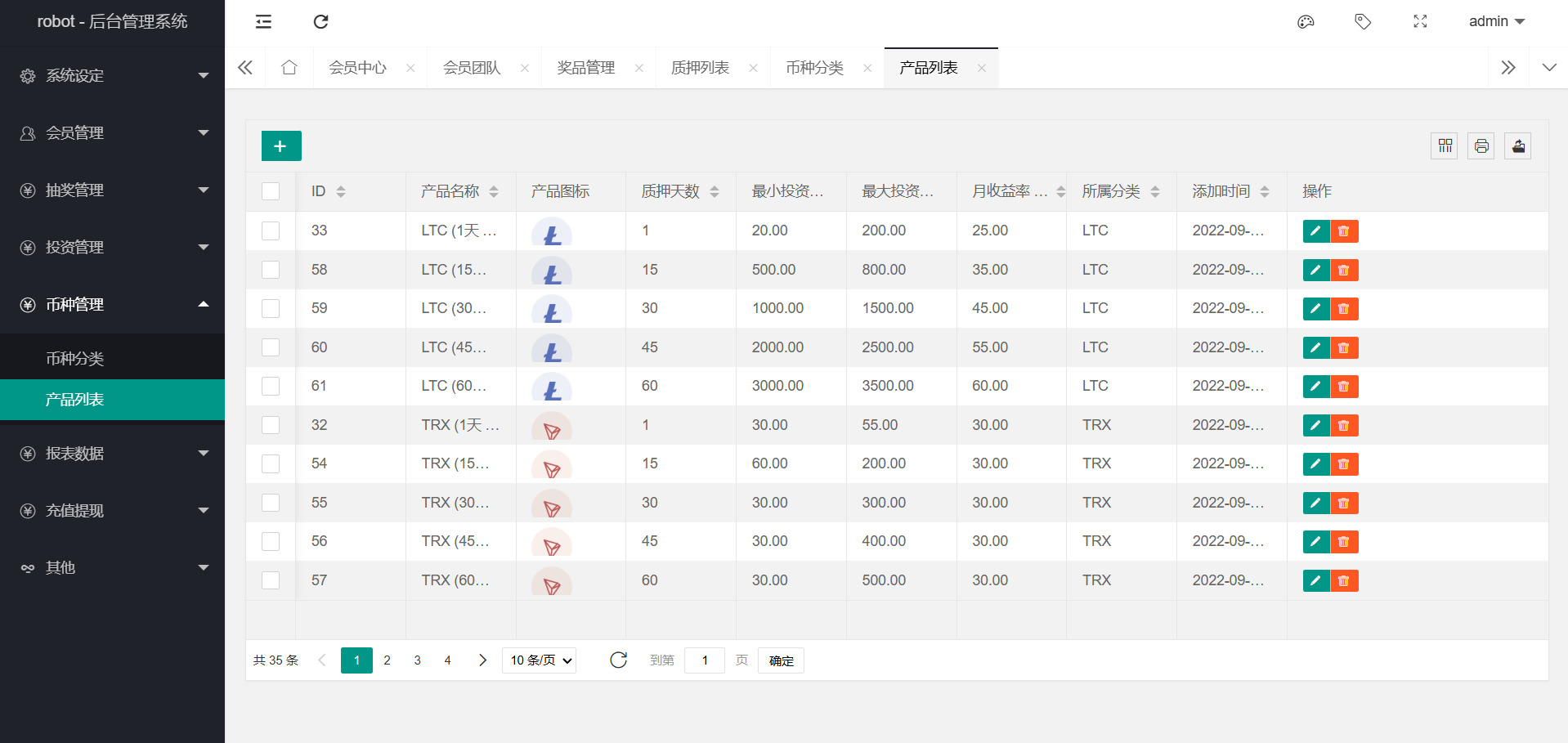Viewport: 1568px width, 743px height.
Task: Expand the admin user dropdown
Action: tap(1496, 22)
